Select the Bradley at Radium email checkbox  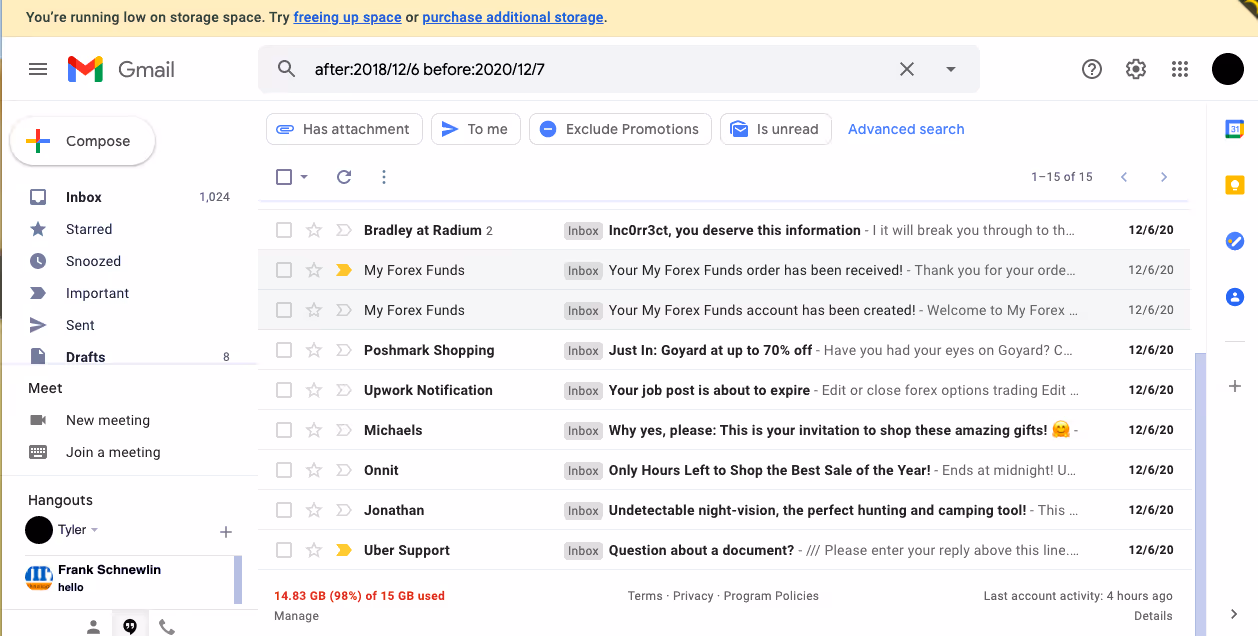coord(284,230)
